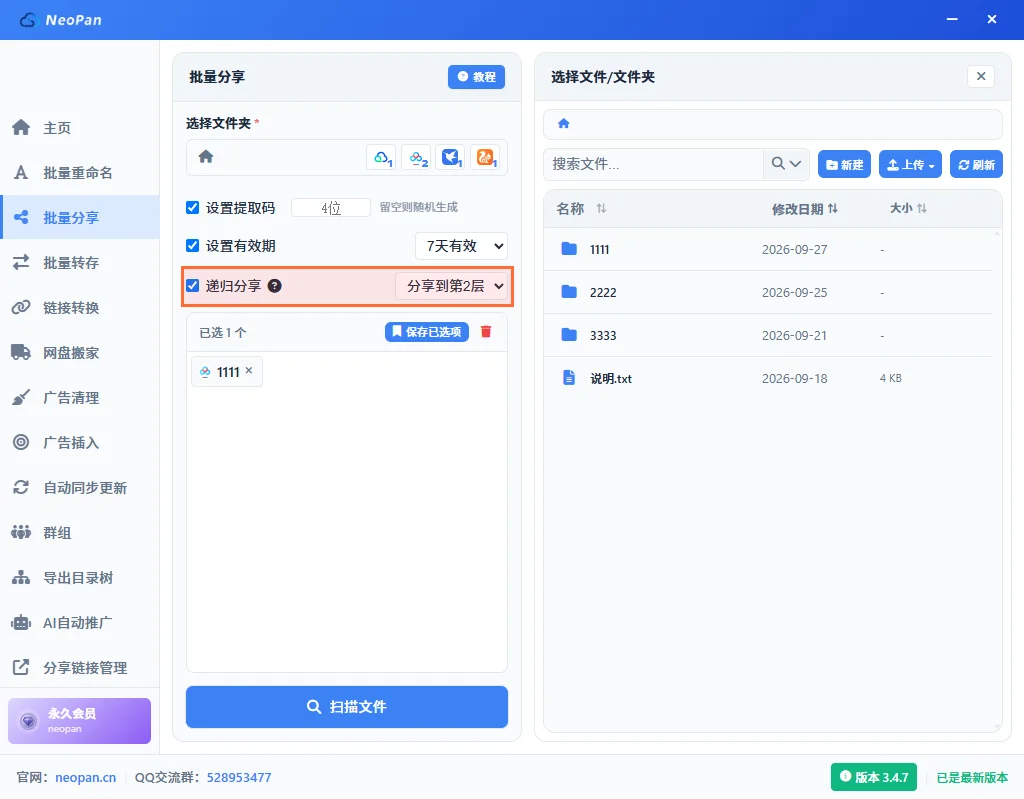Go to 批量转存 in the sidebar
The image size is (1024, 799).
(x=80, y=263)
